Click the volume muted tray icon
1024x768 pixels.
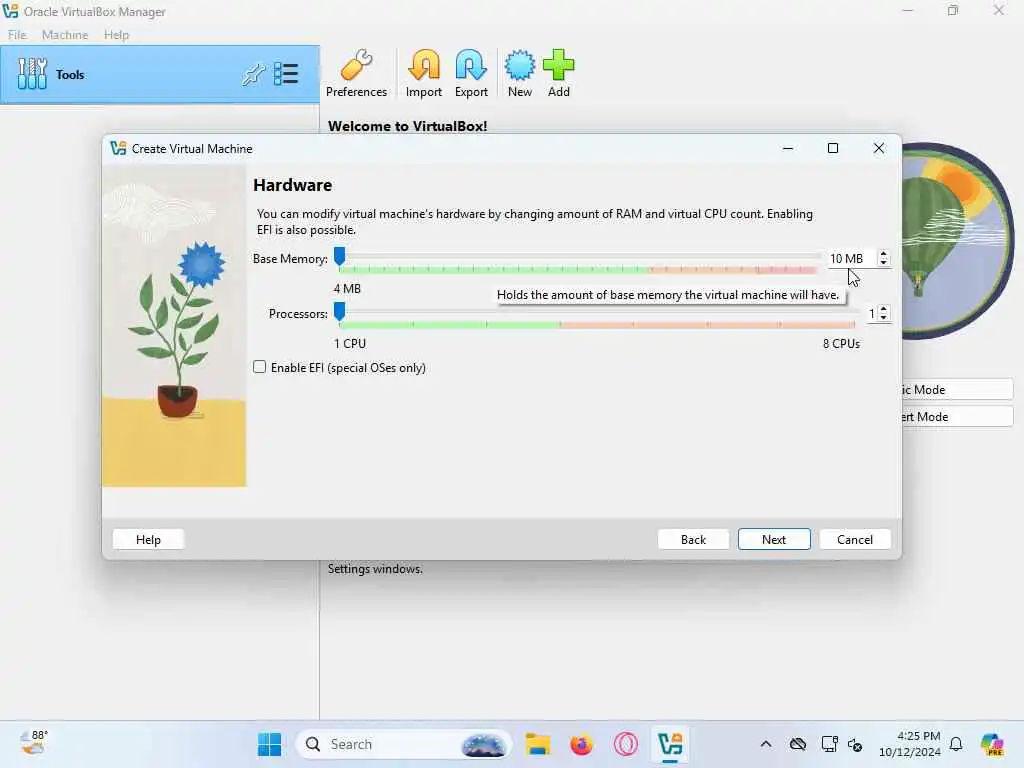coord(856,744)
